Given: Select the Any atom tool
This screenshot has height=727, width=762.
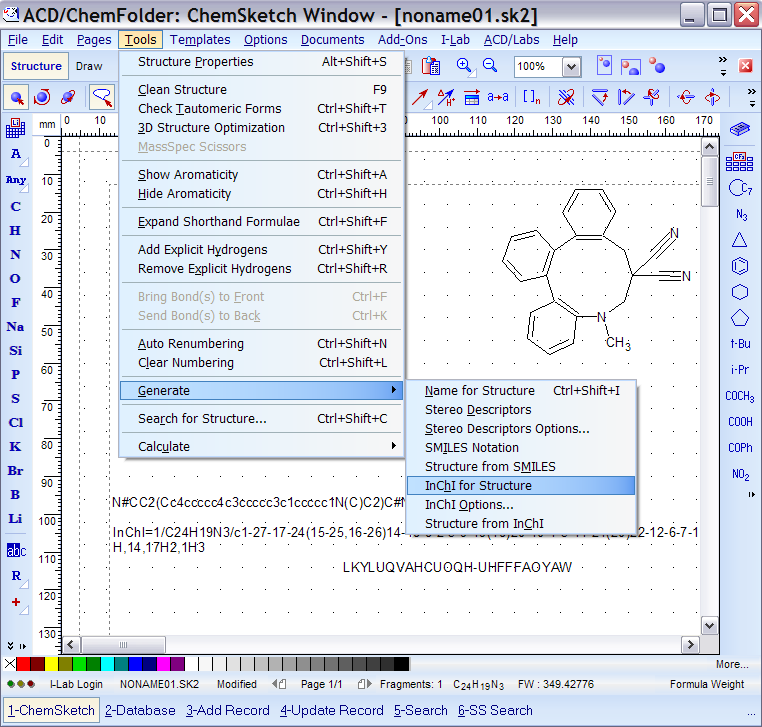Looking at the screenshot, I should click(x=16, y=180).
